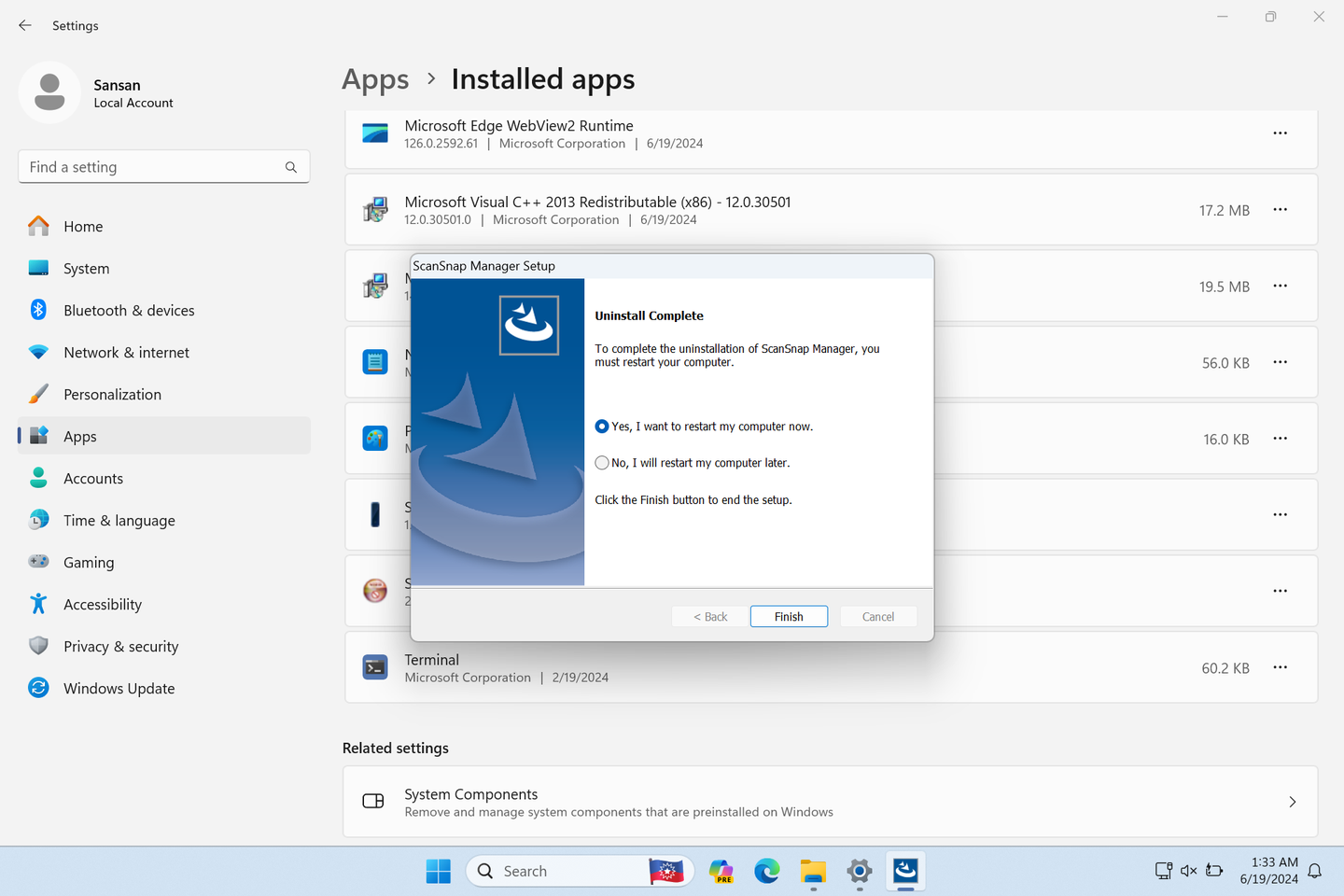Viewport: 1344px width, 896px height.
Task: Cancel the ScanSnap uninstall dialog
Action: point(877,616)
